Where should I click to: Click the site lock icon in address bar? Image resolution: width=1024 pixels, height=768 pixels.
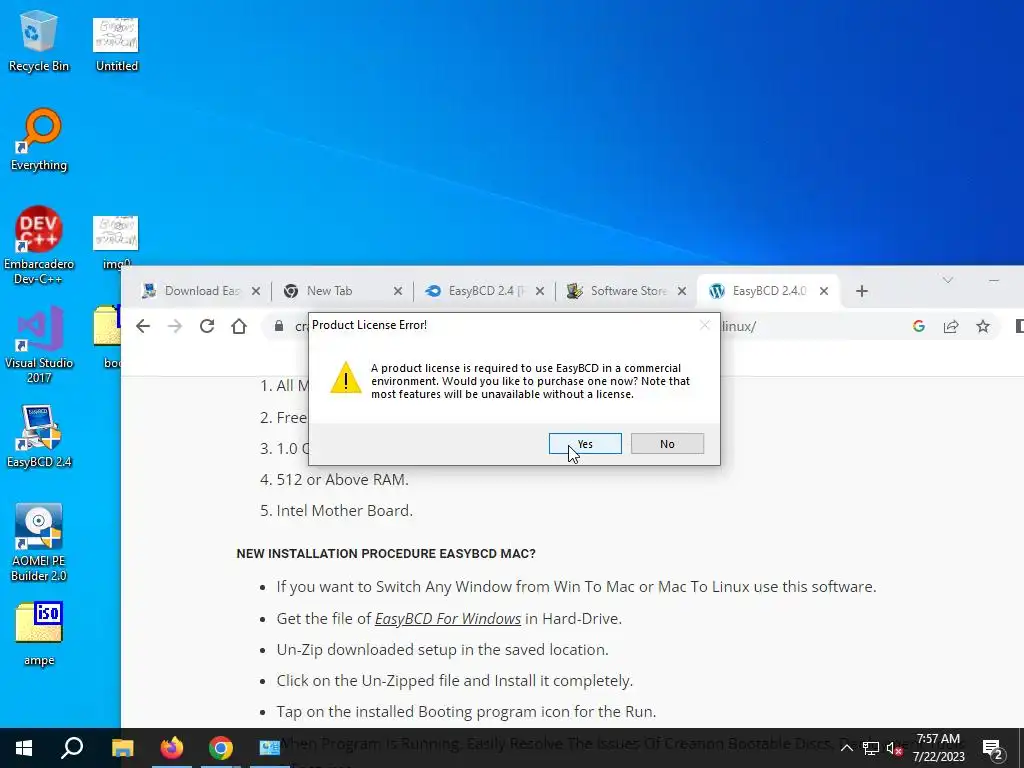click(279, 326)
